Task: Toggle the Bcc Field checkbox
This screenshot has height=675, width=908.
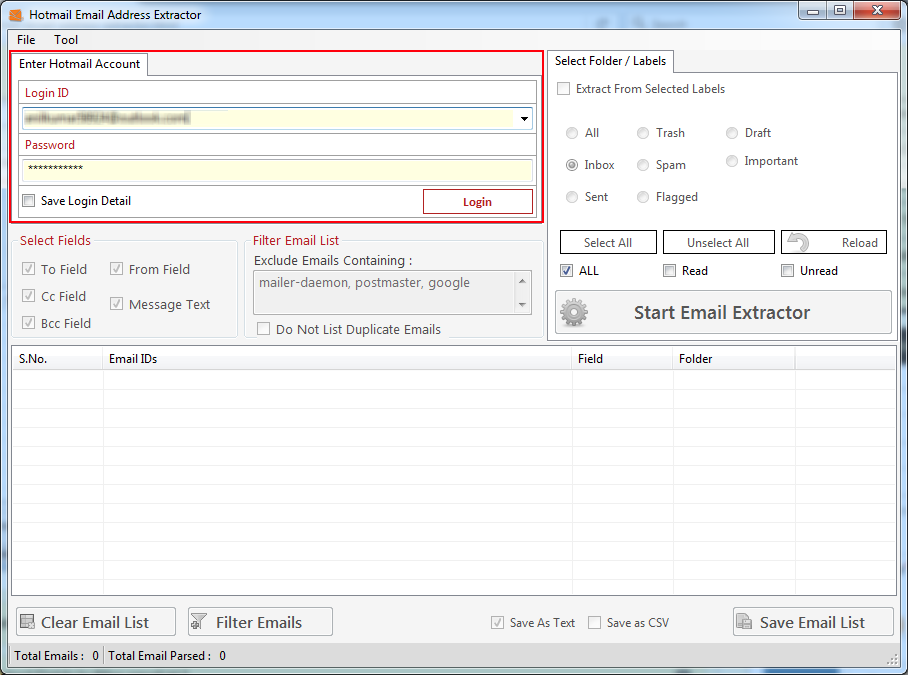Action: point(28,322)
